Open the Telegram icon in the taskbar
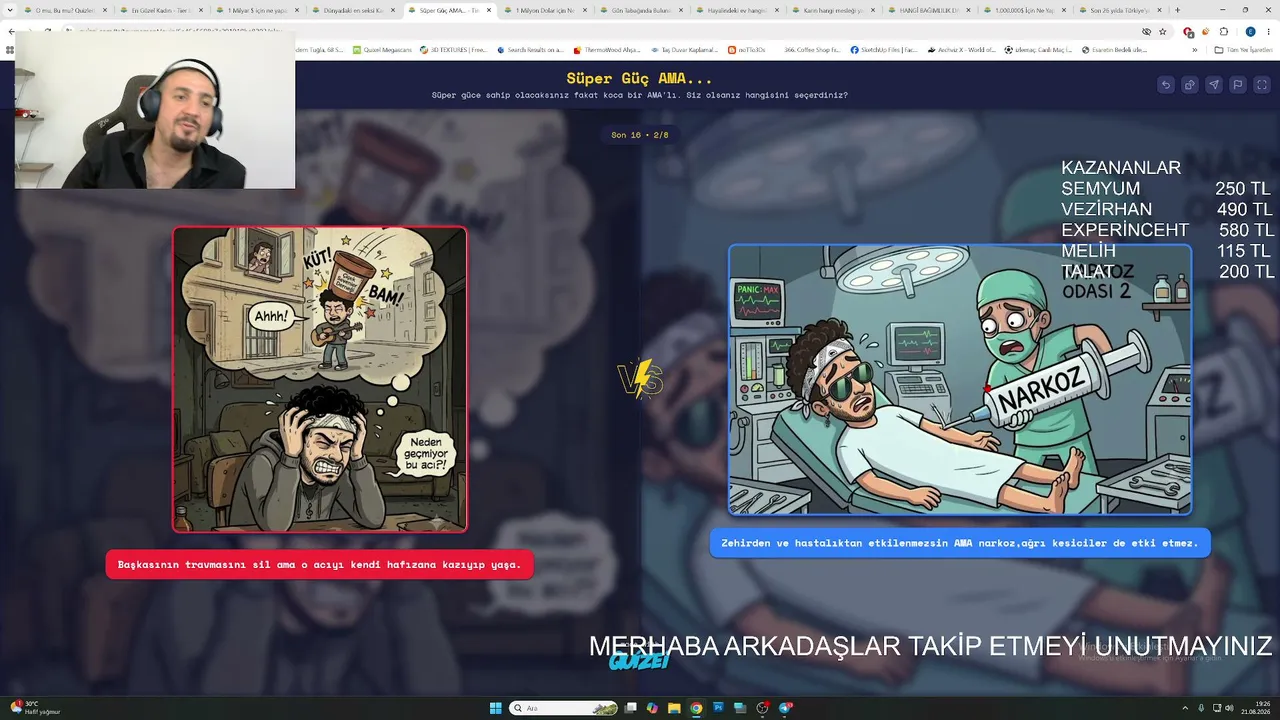 [x=785, y=708]
